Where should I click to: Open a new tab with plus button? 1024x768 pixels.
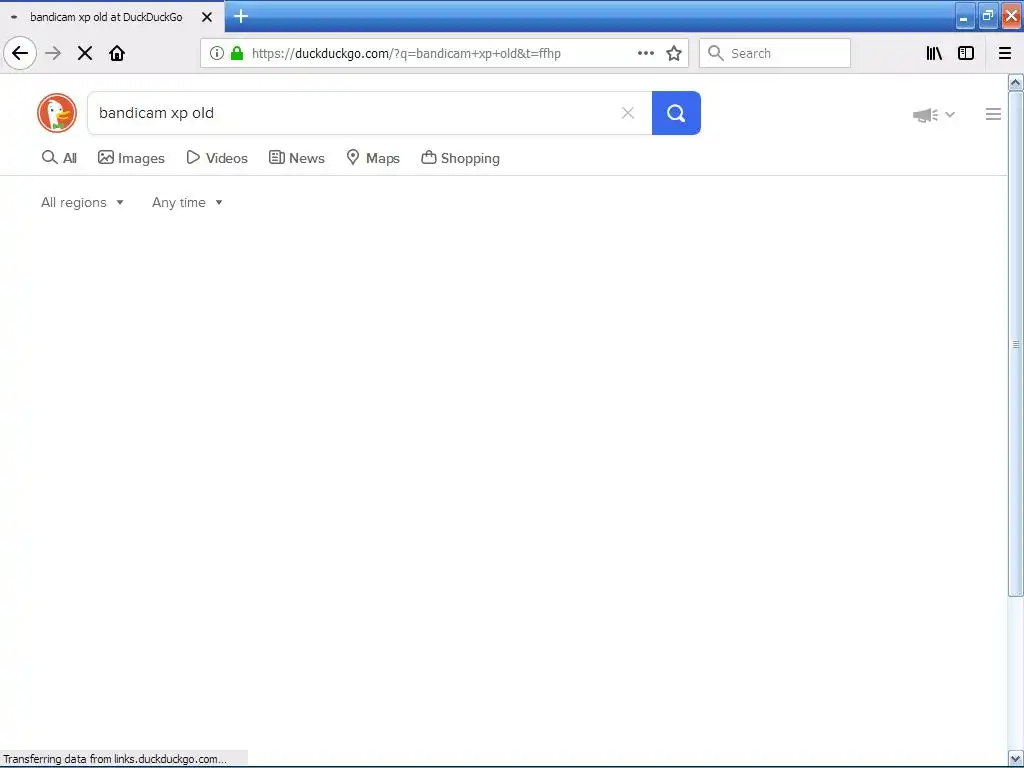click(x=241, y=16)
